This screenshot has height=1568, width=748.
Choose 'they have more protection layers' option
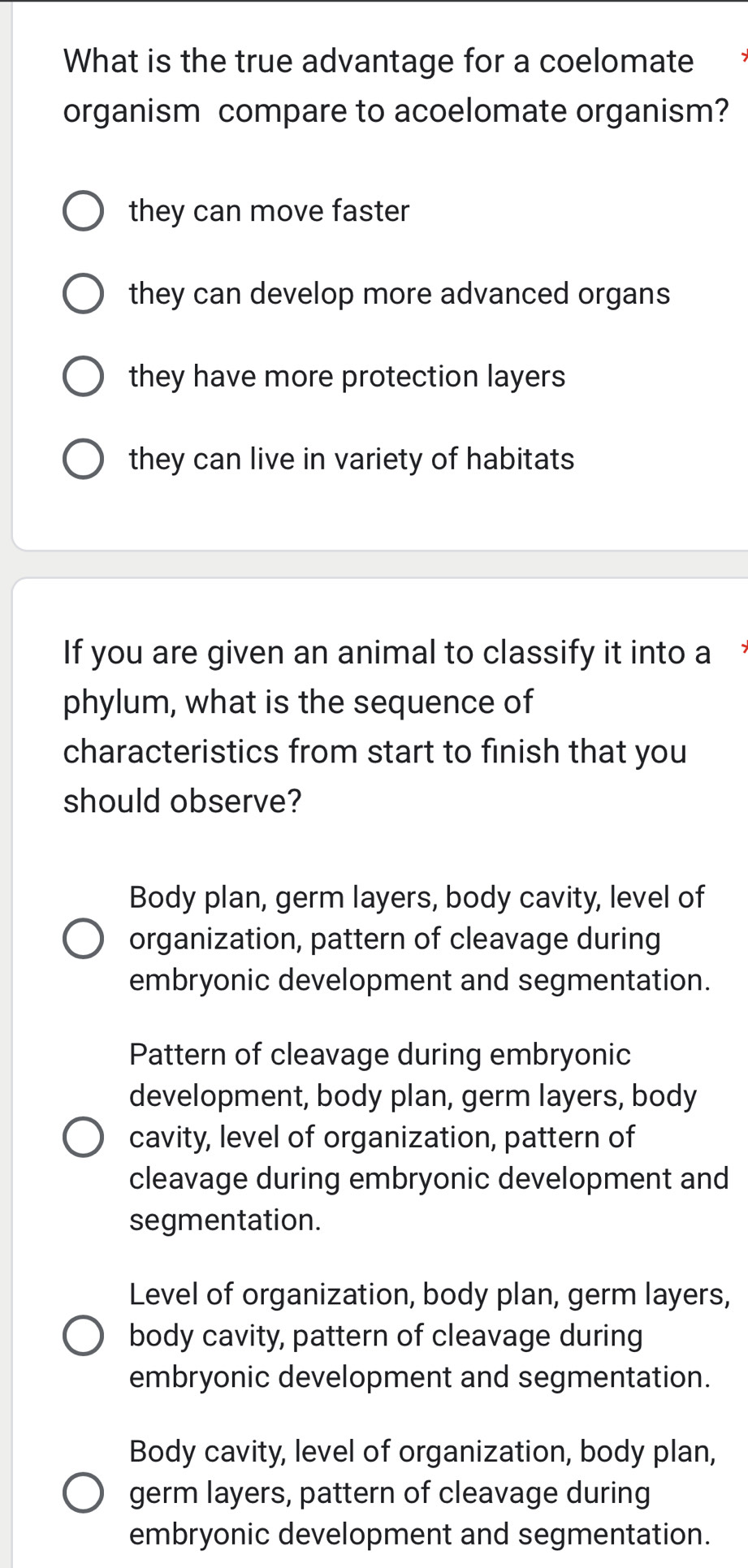[82, 377]
